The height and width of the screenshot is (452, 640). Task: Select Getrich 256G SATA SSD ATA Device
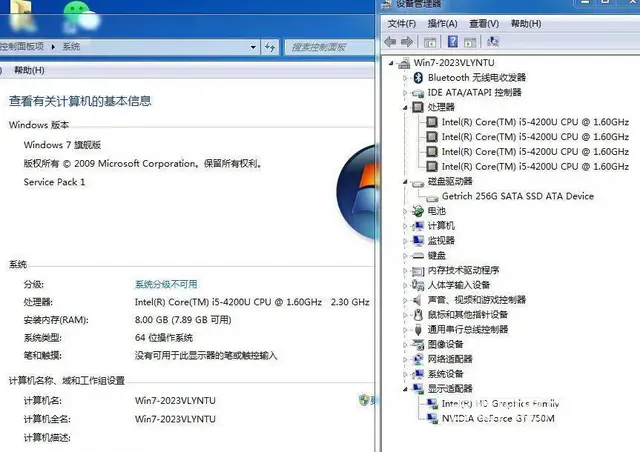pos(518,196)
